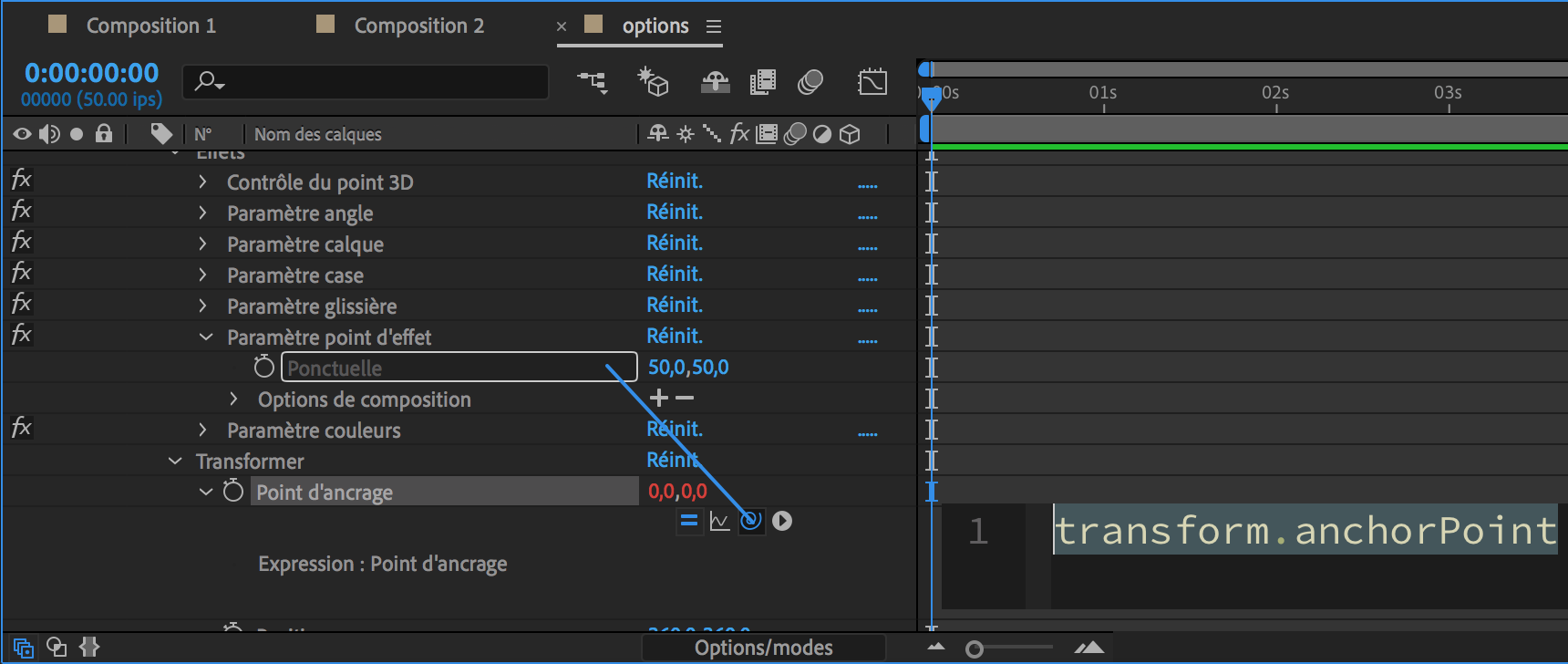Reset Paramètre glissière via Réinit.
Screen dimensions: 1568x664
point(675,305)
